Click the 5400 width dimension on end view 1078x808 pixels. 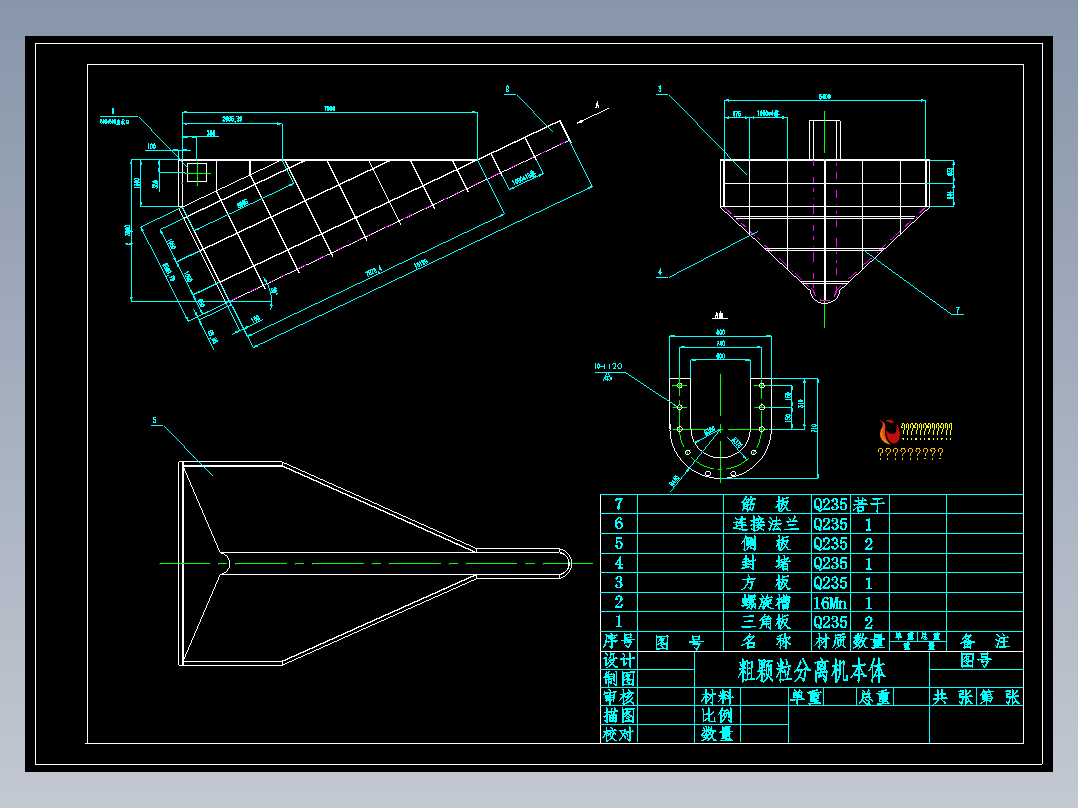tap(825, 97)
